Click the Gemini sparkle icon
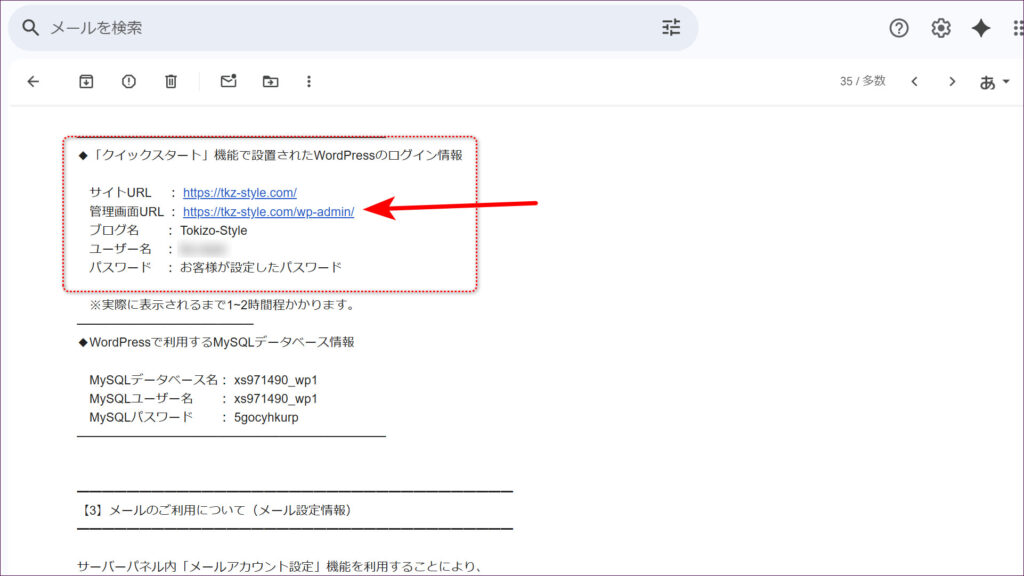This screenshot has width=1024, height=576. [981, 28]
